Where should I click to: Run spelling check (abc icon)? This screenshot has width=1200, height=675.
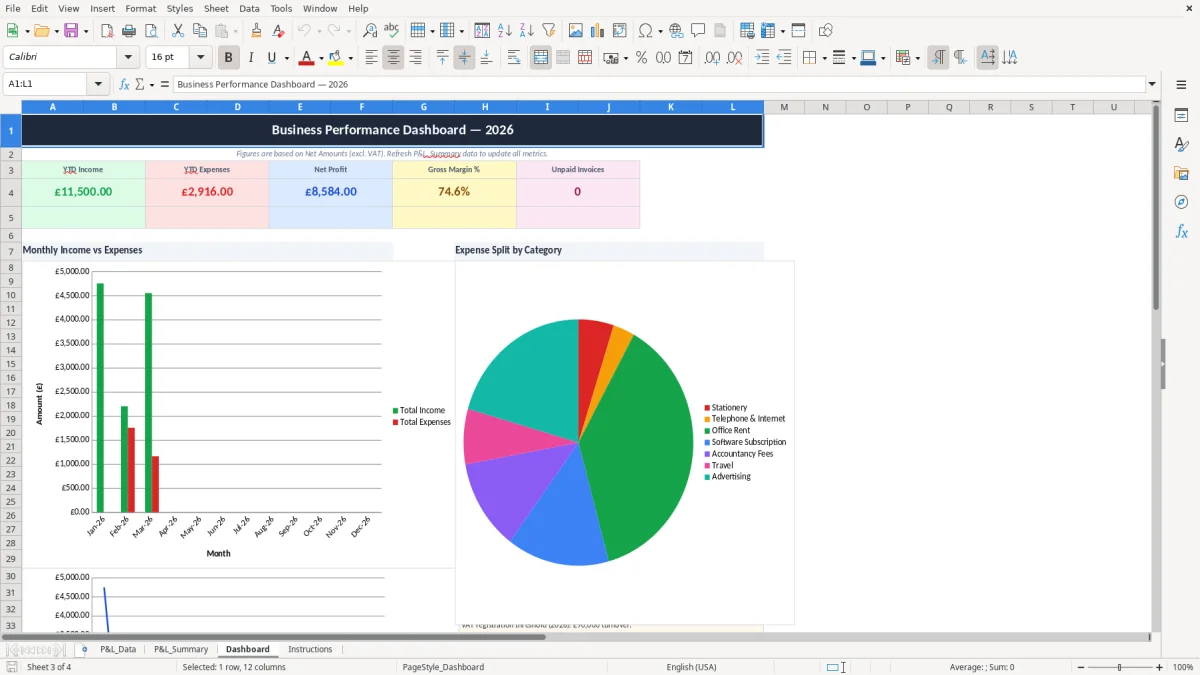click(392, 31)
